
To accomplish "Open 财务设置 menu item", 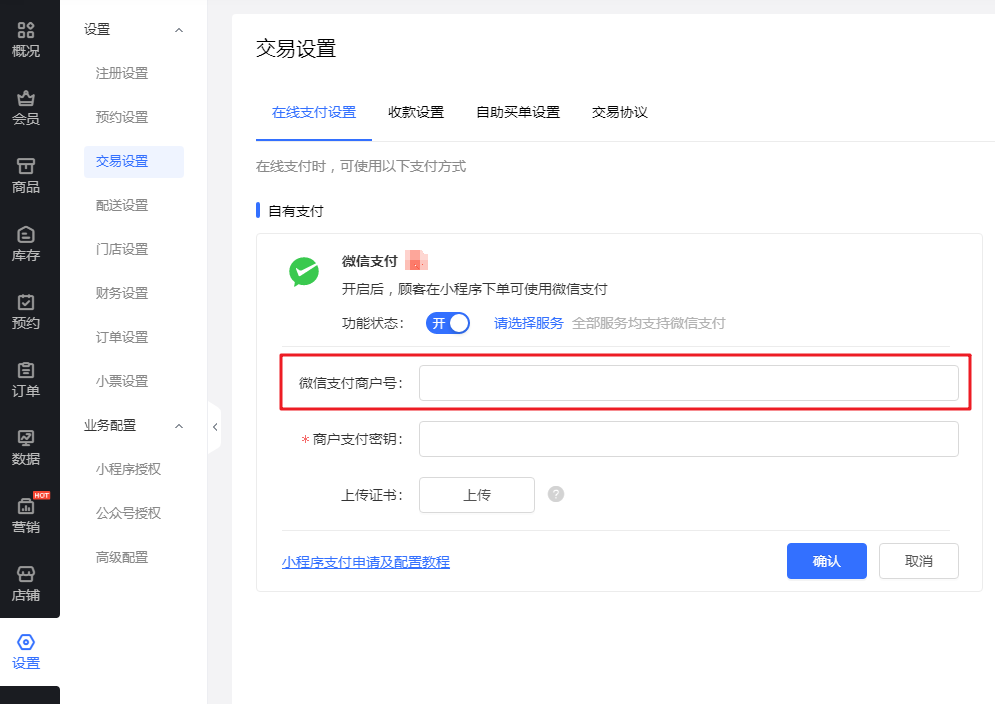I will point(122,293).
